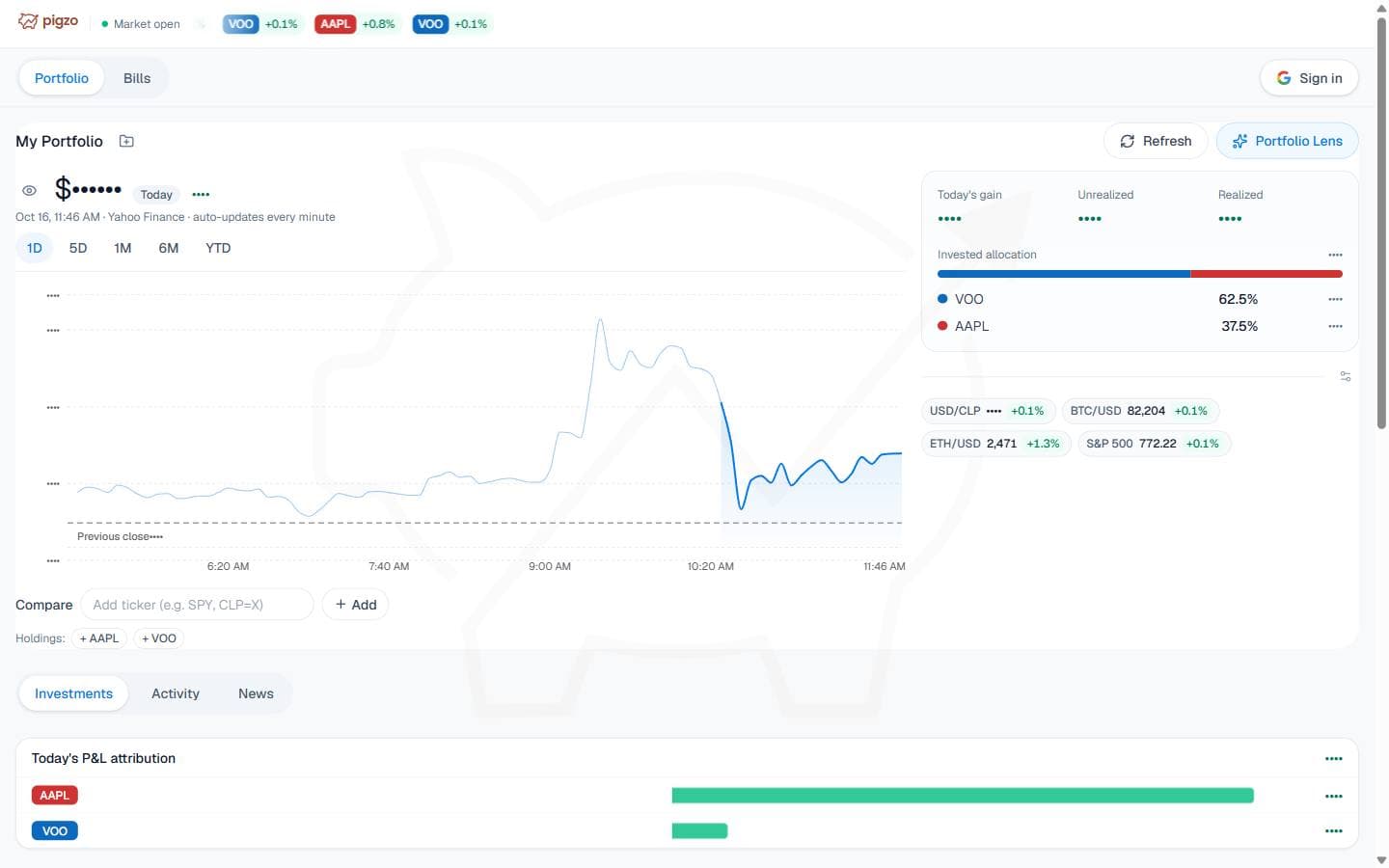Click the new-folder icon beside My Portfolio

click(x=126, y=141)
